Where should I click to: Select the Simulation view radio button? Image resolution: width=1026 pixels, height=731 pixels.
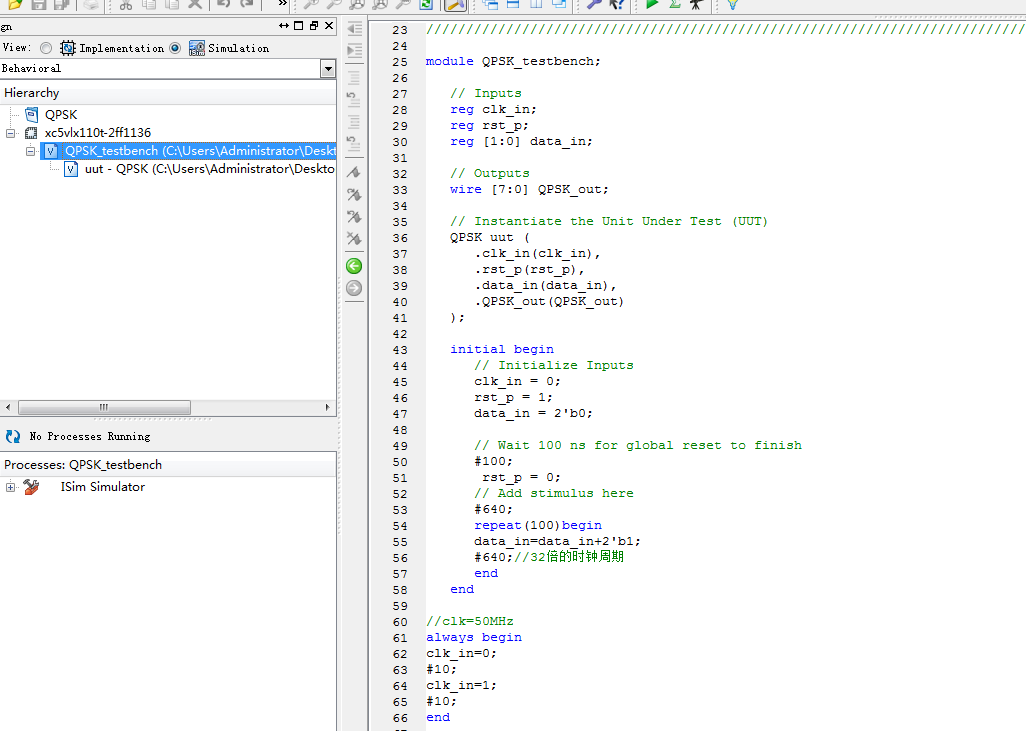coord(175,48)
